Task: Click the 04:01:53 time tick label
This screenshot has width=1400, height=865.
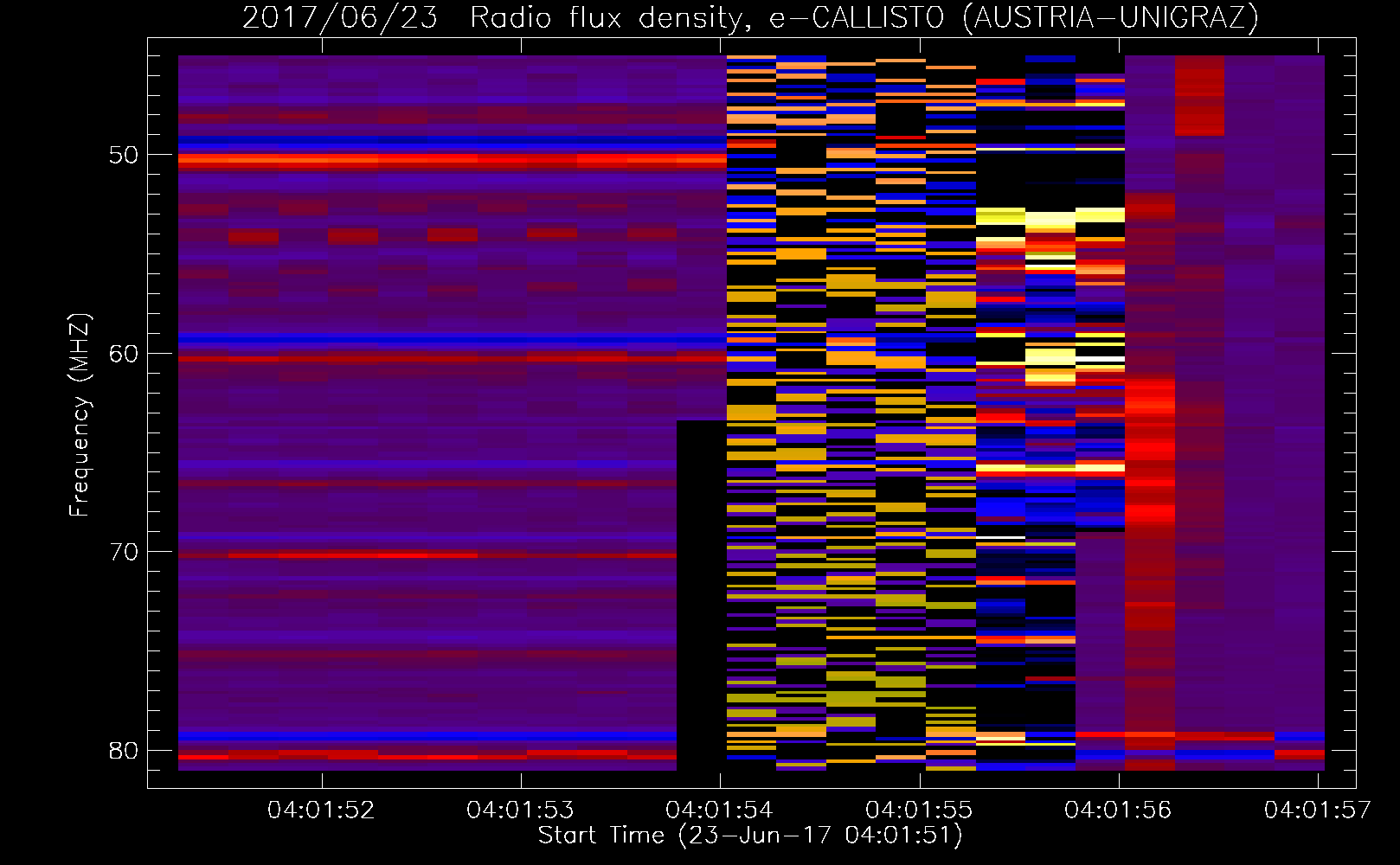Action: [520, 811]
